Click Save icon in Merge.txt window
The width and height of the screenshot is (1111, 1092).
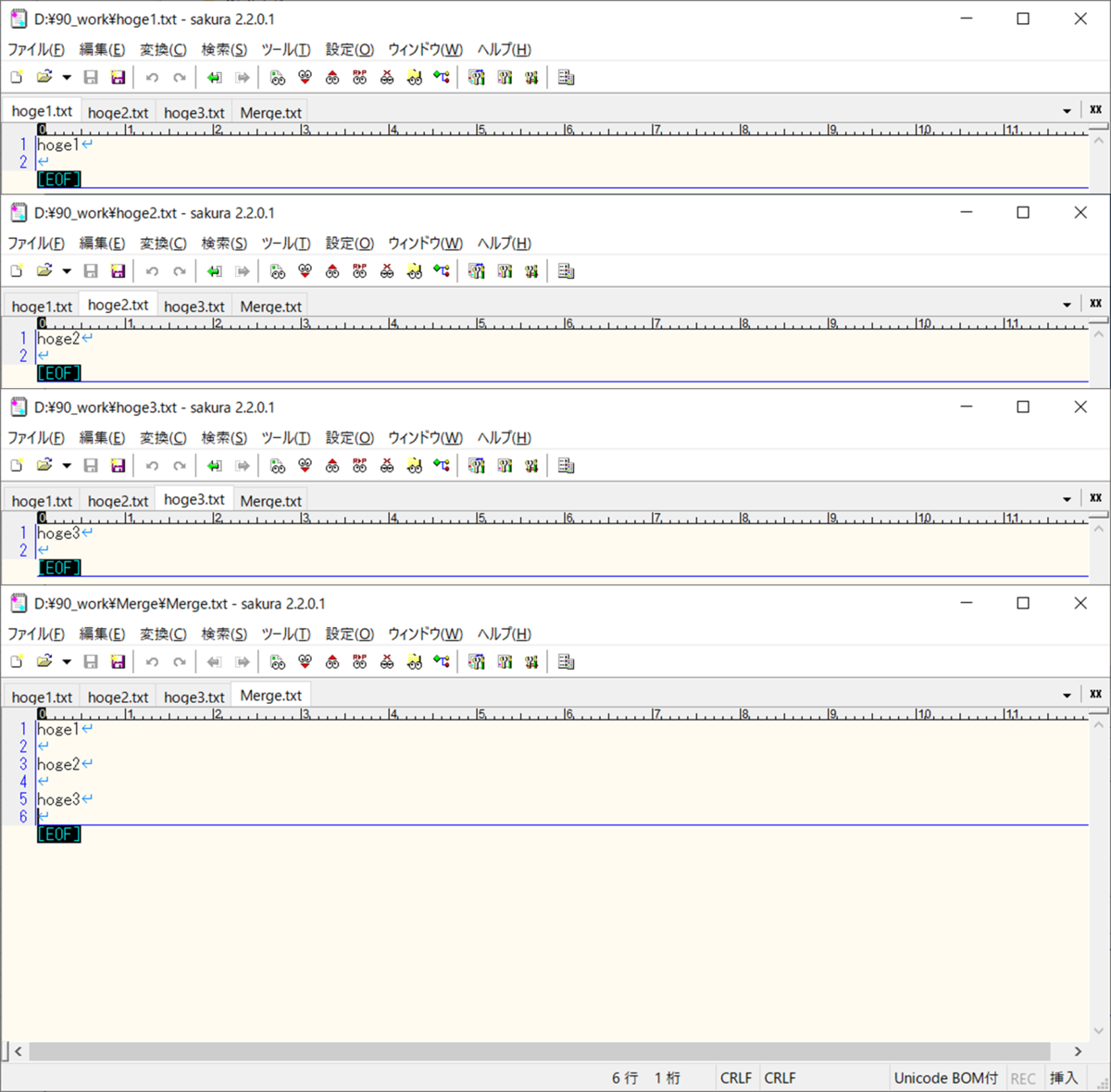click(x=91, y=662)
